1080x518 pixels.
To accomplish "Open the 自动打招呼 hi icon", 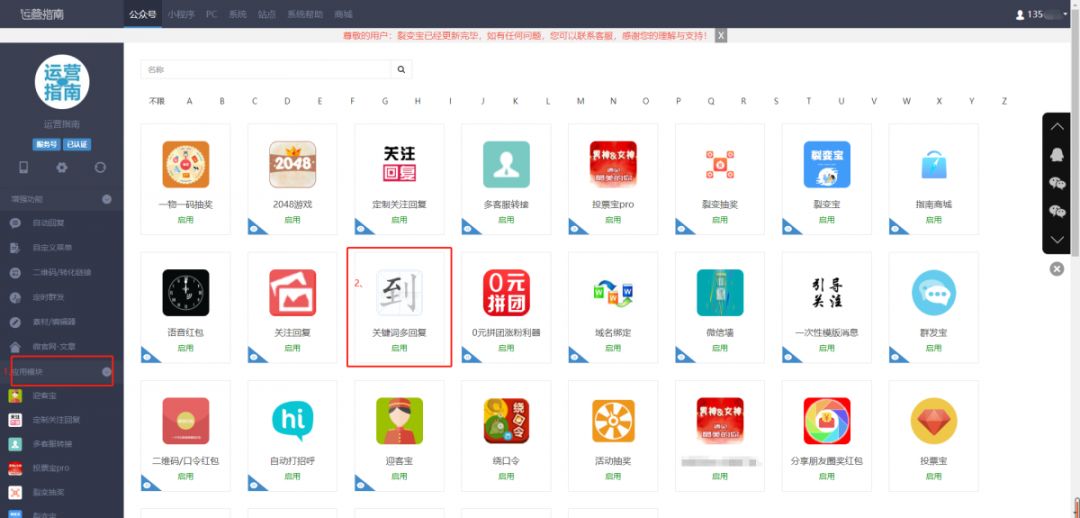I will [292, 421].
